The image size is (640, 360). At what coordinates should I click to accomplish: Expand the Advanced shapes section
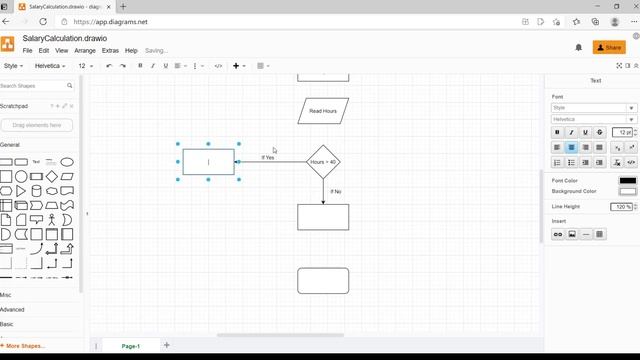(12, 309)
